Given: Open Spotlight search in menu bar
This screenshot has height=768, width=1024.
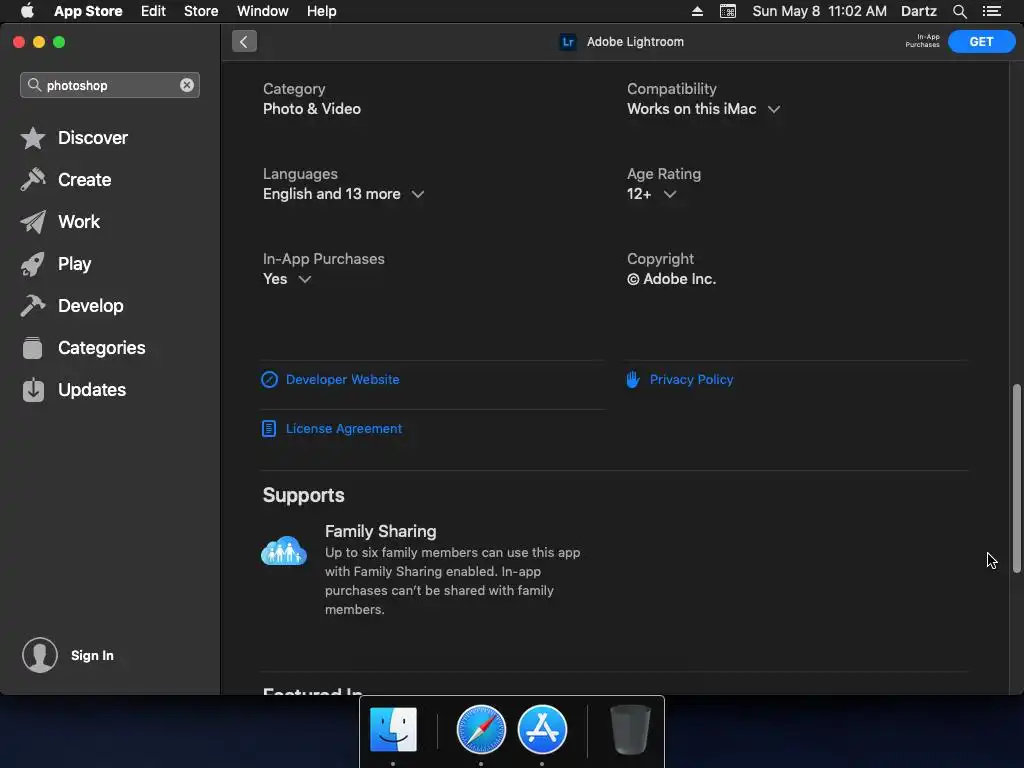Looking at the screenshot, I should (959, 11).
